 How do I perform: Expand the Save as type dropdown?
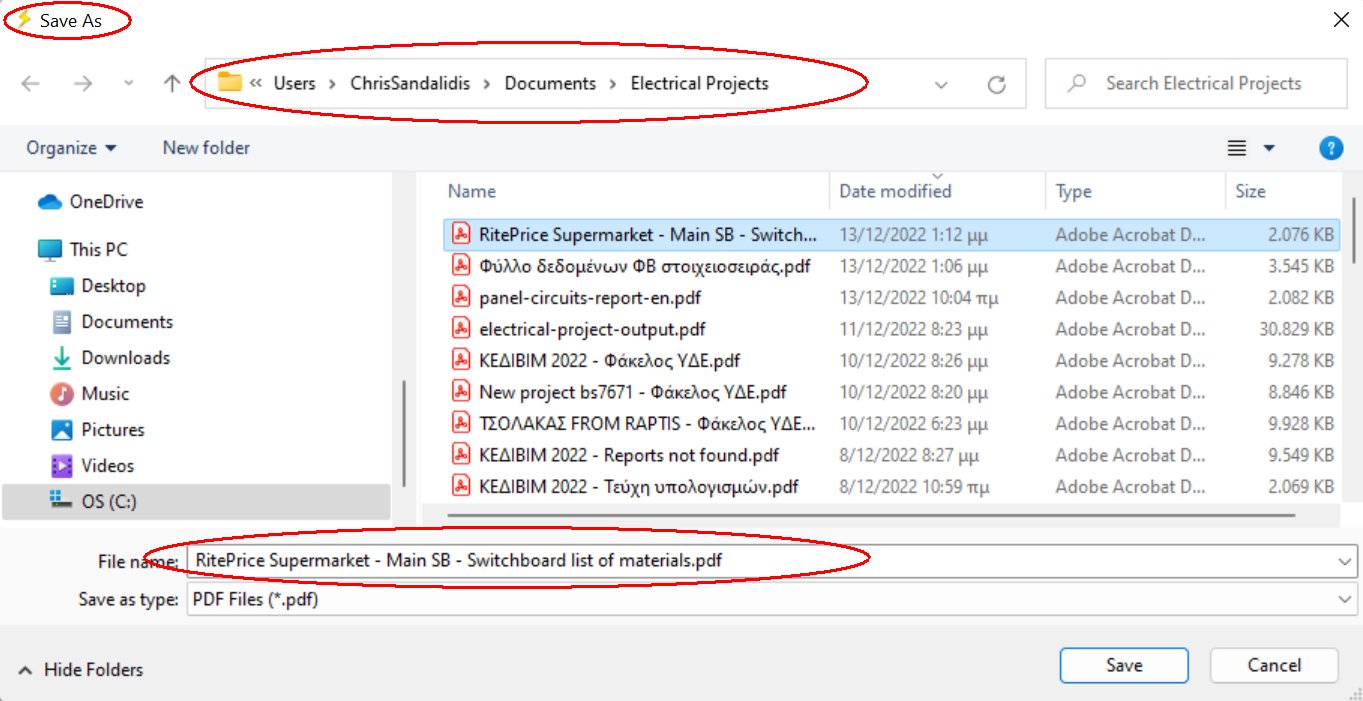coord(1345,600)
